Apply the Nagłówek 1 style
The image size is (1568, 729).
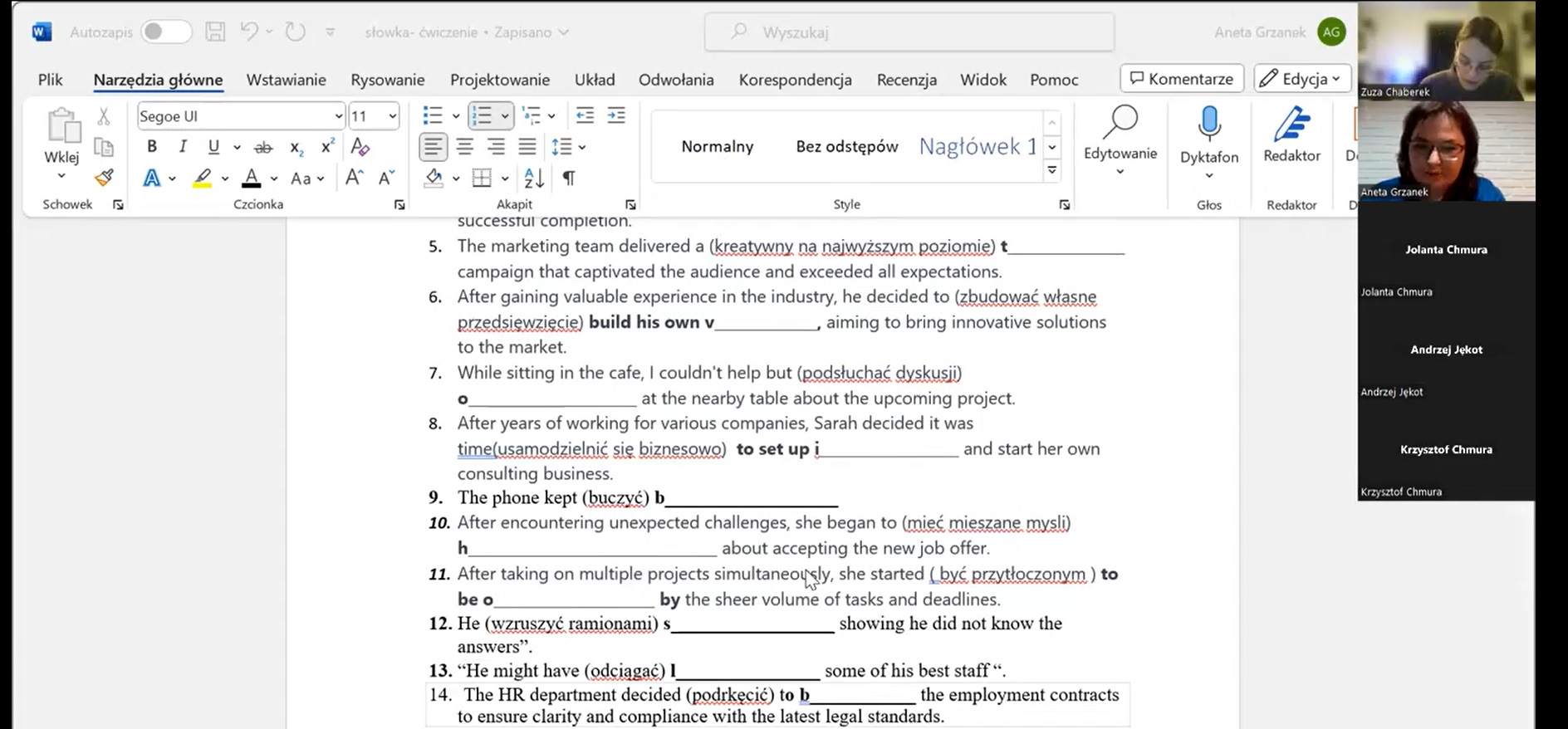click(978, 146)
